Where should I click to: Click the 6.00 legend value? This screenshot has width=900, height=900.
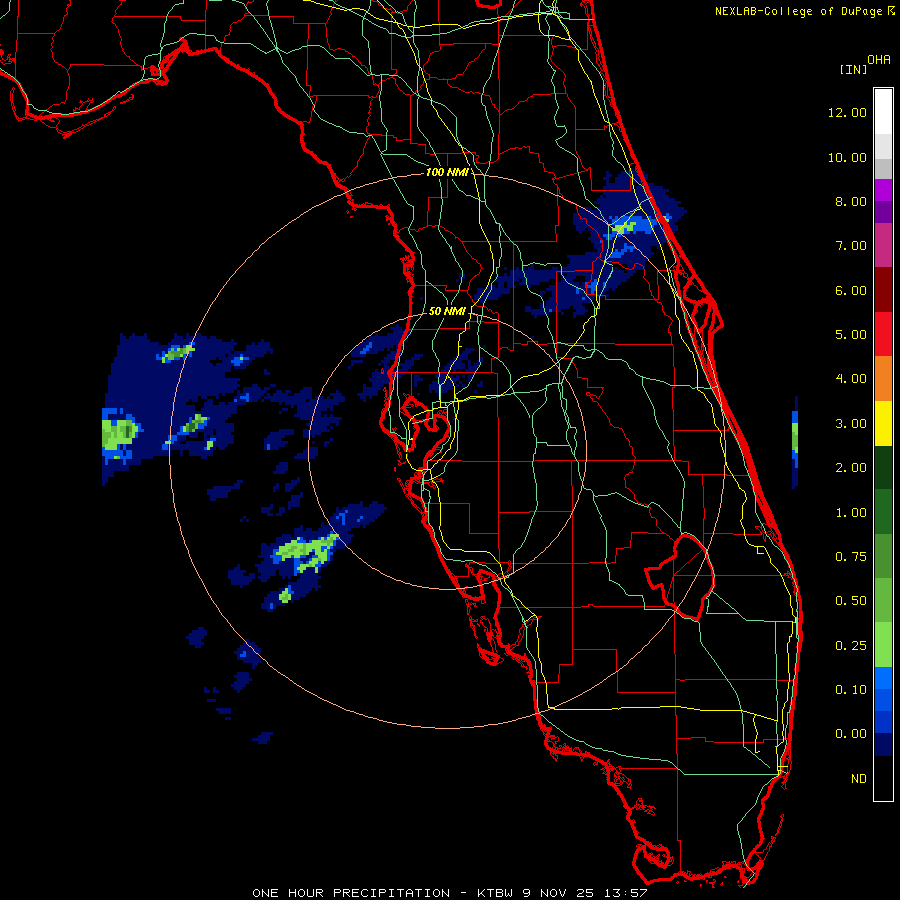pyautogui.click(x=851, y=290)
